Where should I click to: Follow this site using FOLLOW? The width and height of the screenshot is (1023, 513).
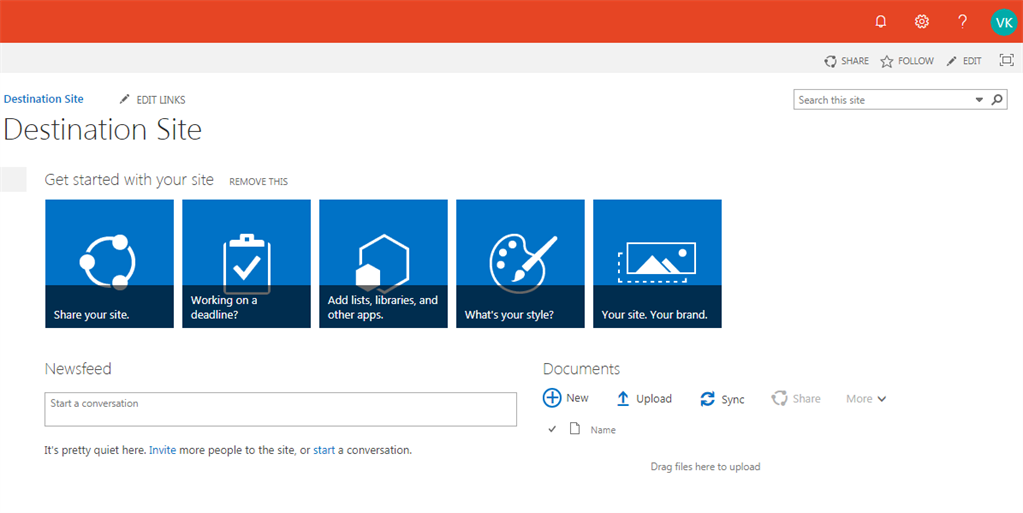(x=907, y=61)
